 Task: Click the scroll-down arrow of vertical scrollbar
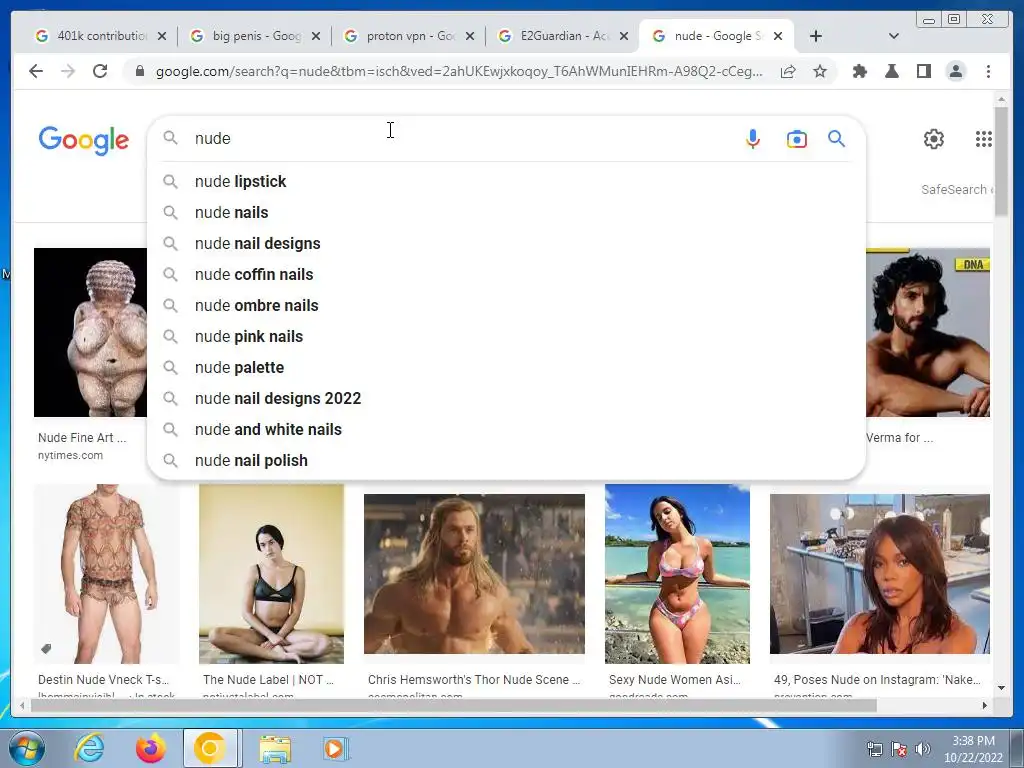pyautogui.click(x=1001, y=688)
